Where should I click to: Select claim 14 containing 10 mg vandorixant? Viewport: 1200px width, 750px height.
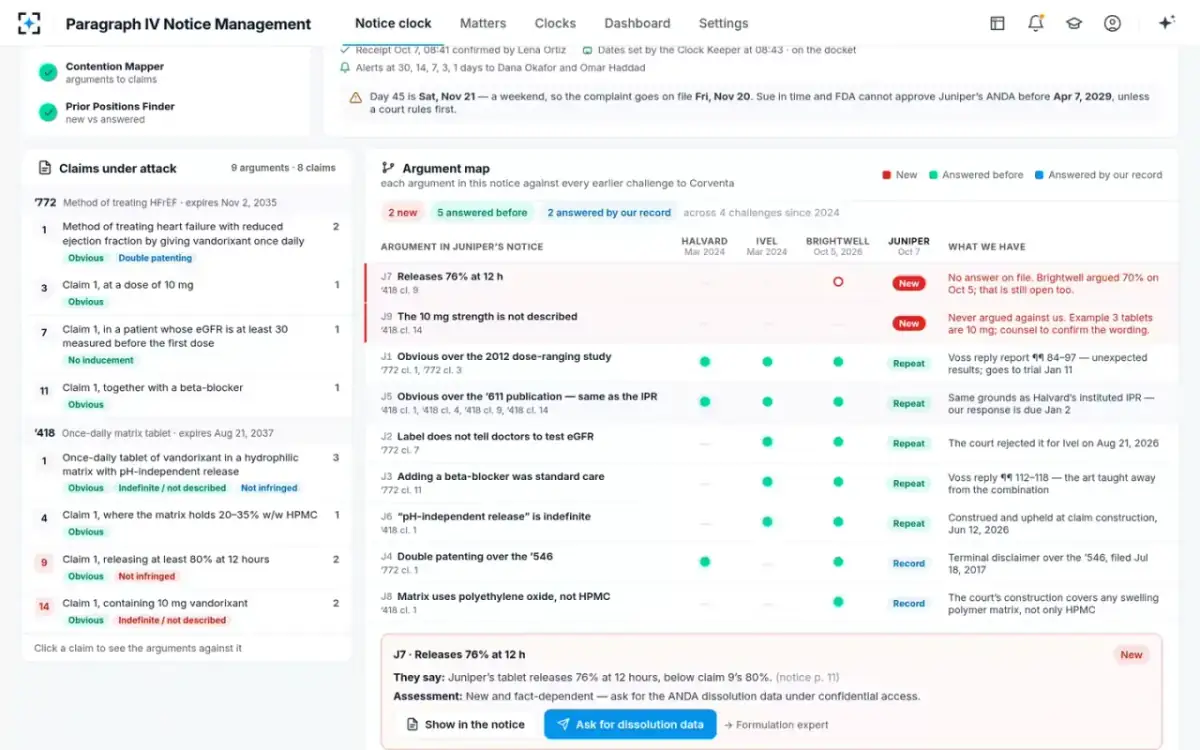187,611
